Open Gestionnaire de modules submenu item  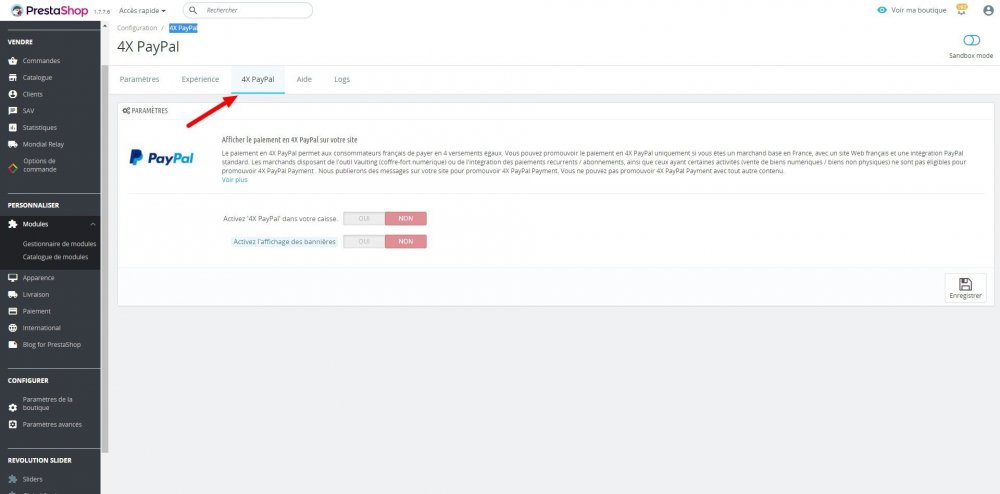click(59, 244)
